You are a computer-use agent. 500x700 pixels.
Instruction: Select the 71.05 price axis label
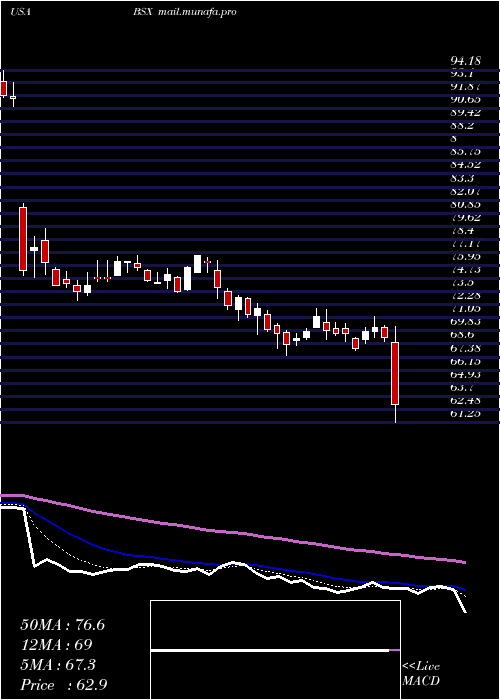[x=465, y=308]
